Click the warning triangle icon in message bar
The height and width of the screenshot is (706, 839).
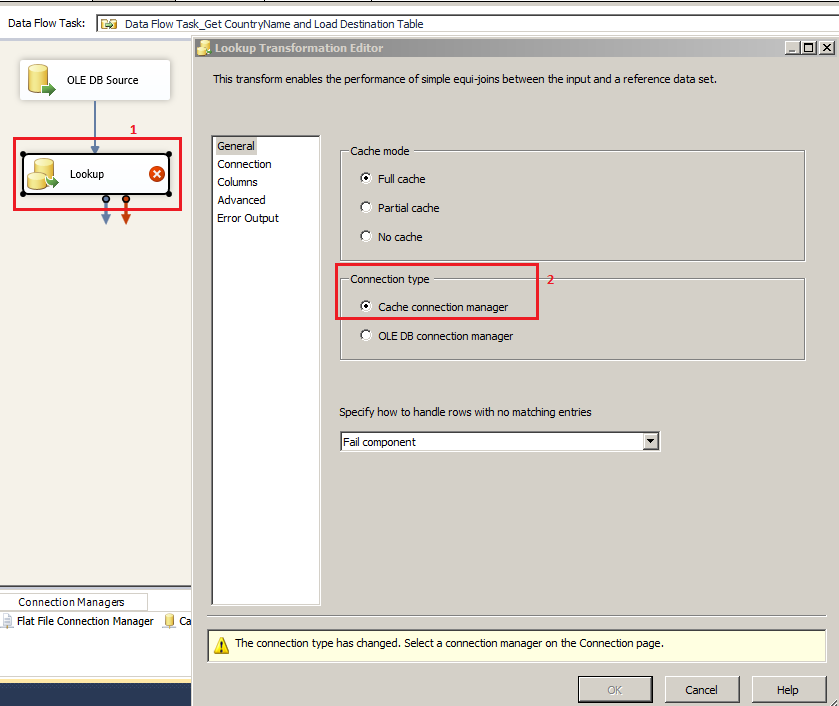click(x=220, y=645)
